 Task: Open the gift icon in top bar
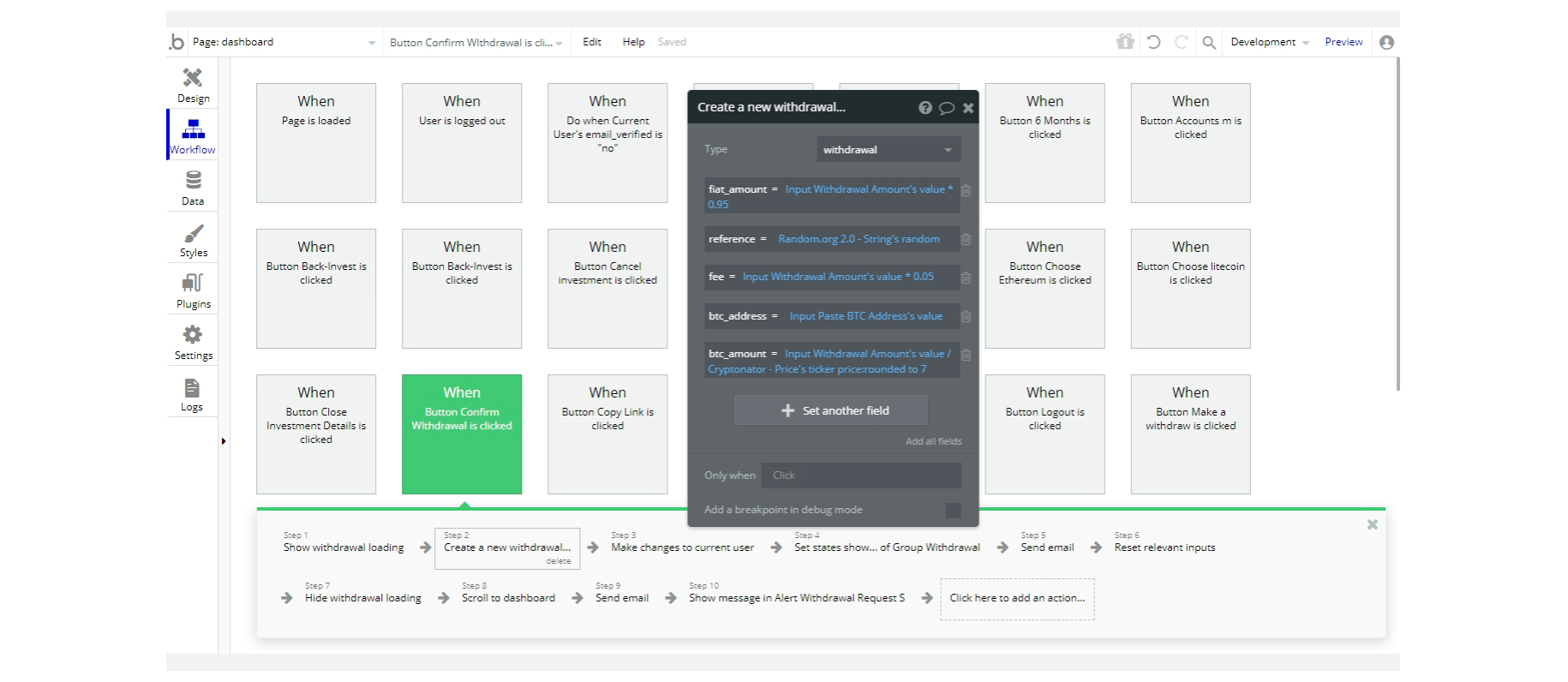[x=1125, y=42]
